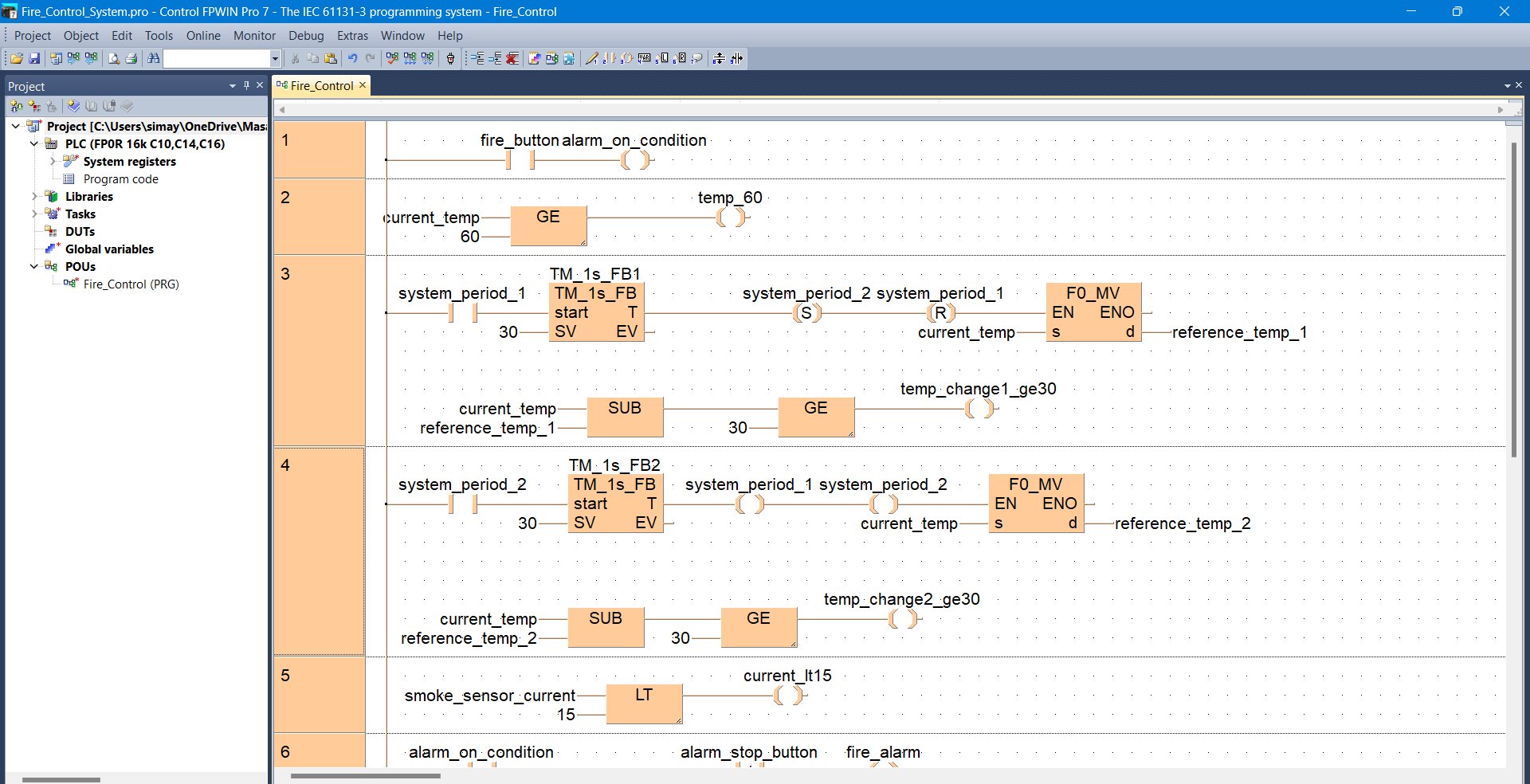Click the TM_1s_FB2 timer block
The width and height of the screenshot is (1530, 784).
click(x=615, y=503)
